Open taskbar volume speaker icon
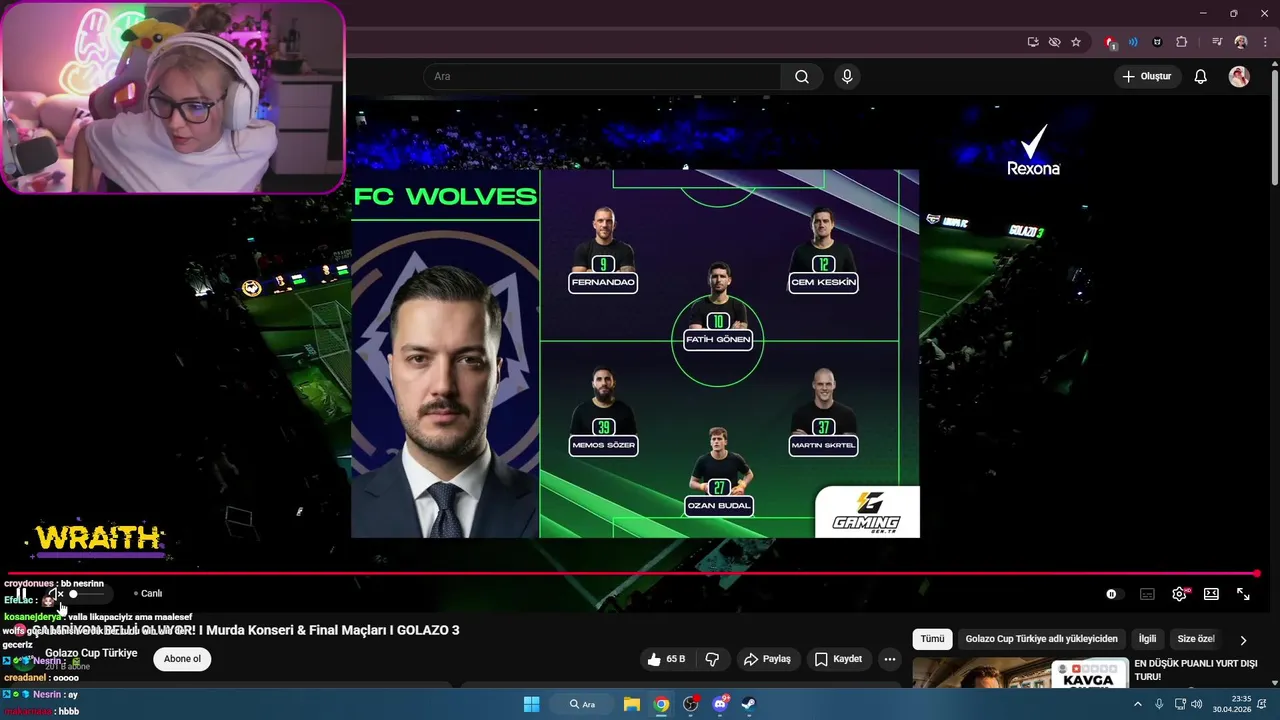 [x=1197, y=704]
